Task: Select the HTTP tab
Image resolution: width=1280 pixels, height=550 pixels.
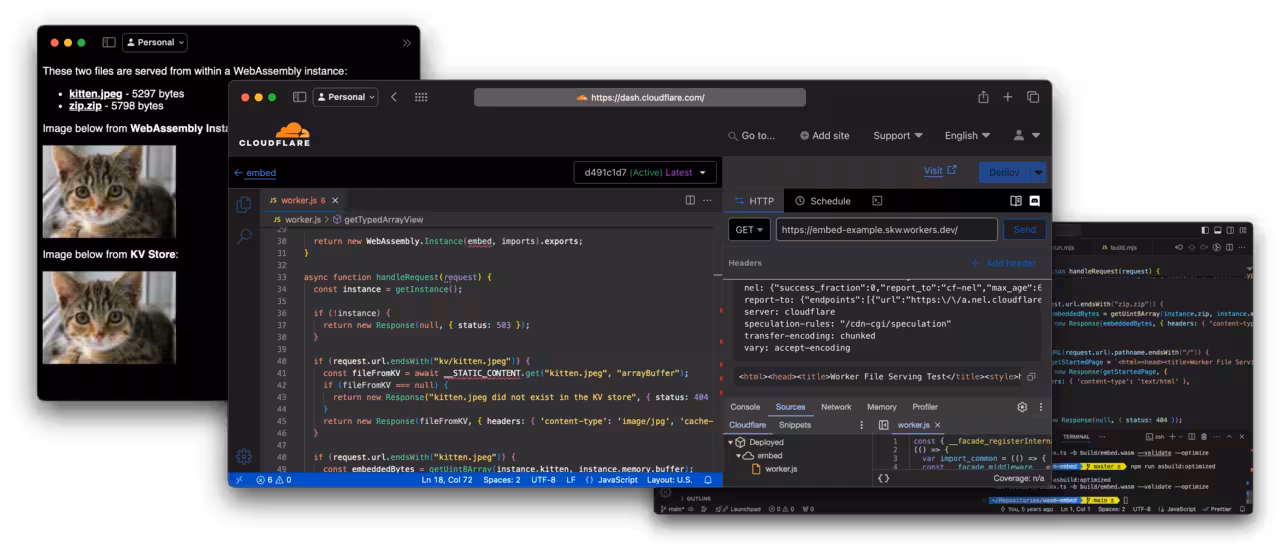Action: pos(754,201)
